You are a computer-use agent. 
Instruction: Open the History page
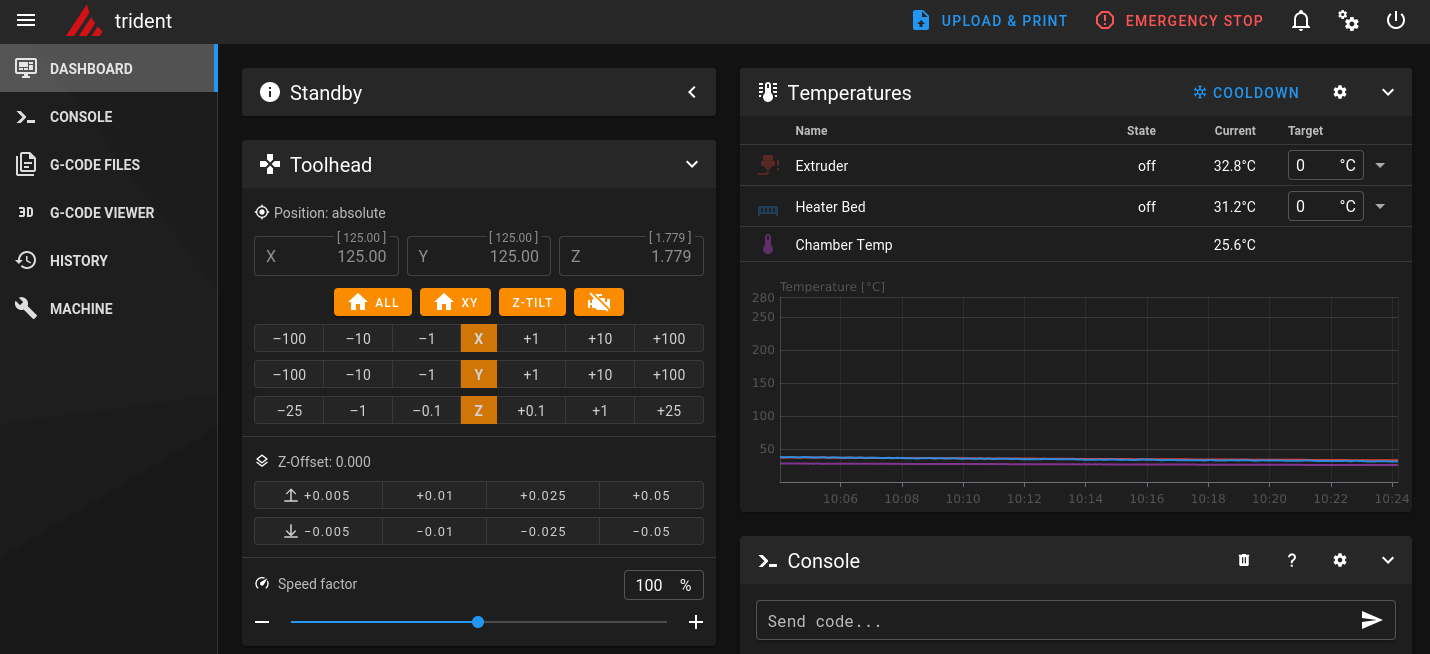pos(108,261)
